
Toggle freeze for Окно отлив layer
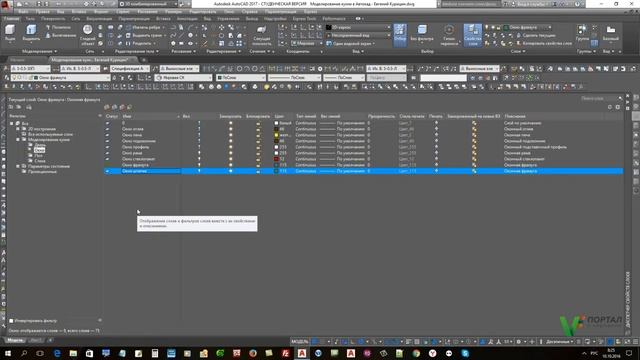[231, 129]
